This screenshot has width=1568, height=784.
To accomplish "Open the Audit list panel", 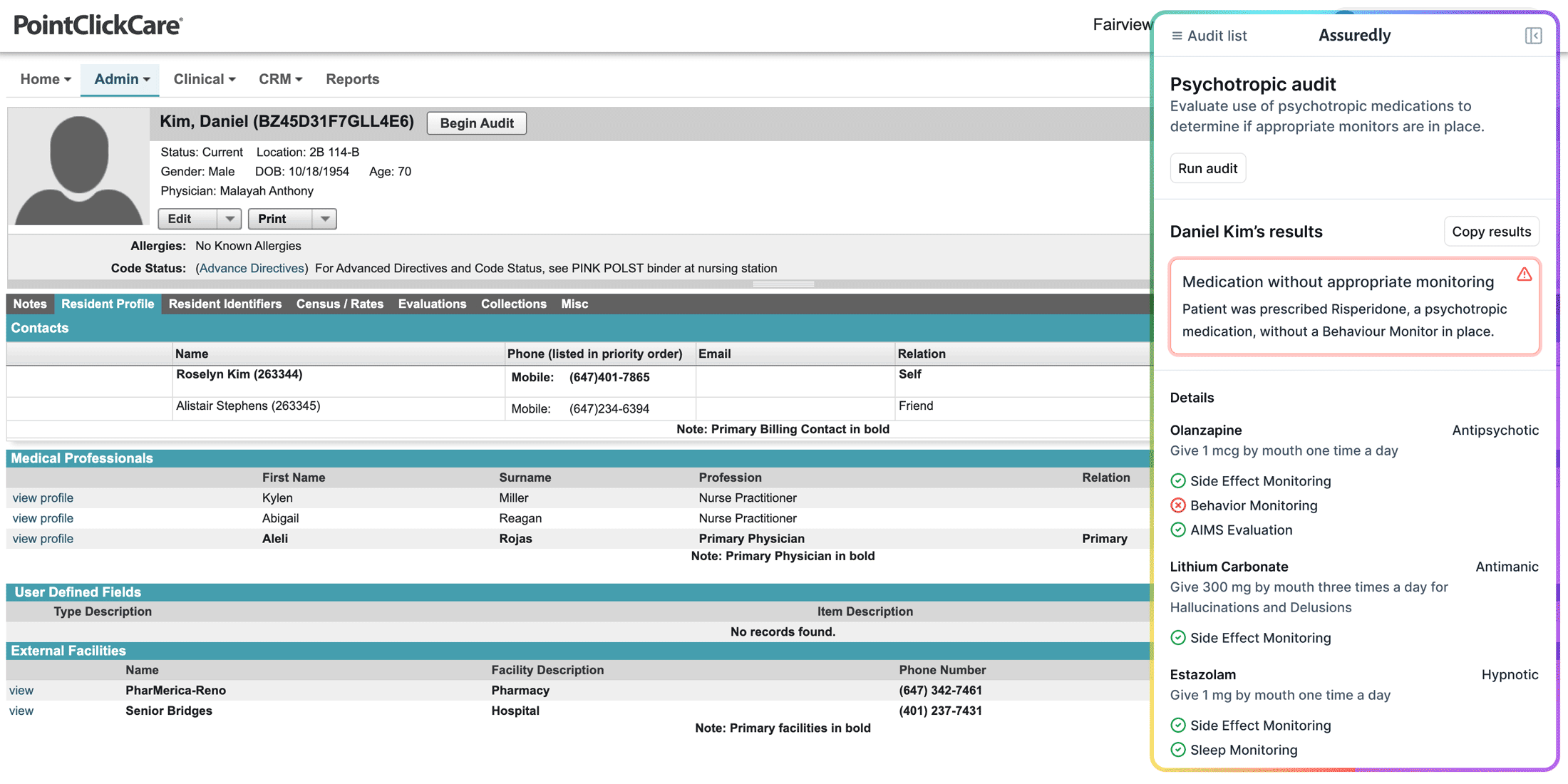I will [1207, 36].
